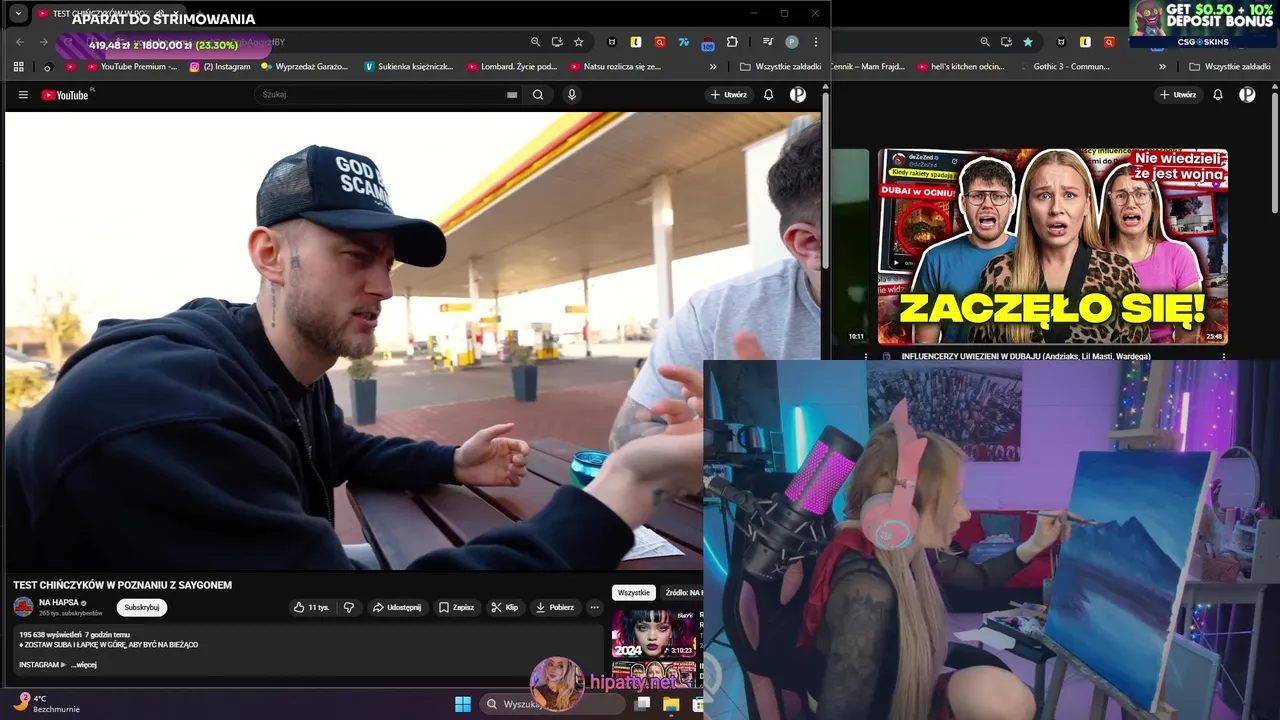Open File Explorer from the taskbar
This screenshot has width=1280, height=720.
pyautogui.click(x=671, y=704)
